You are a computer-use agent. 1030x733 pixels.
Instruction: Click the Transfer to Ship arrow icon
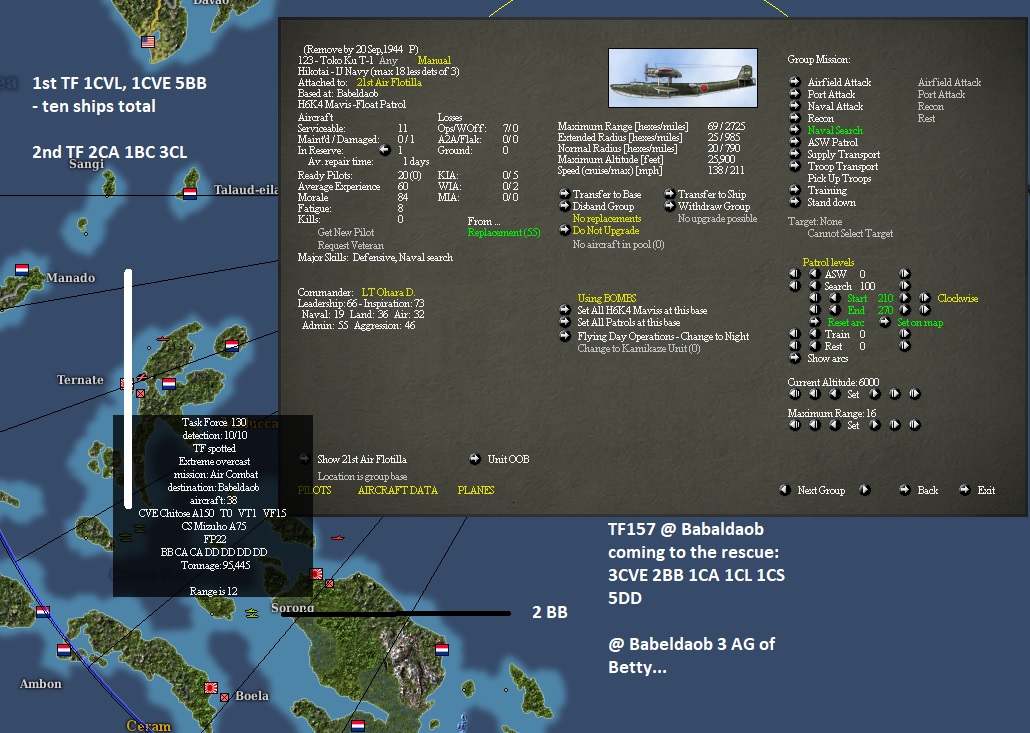coord(669,194)
